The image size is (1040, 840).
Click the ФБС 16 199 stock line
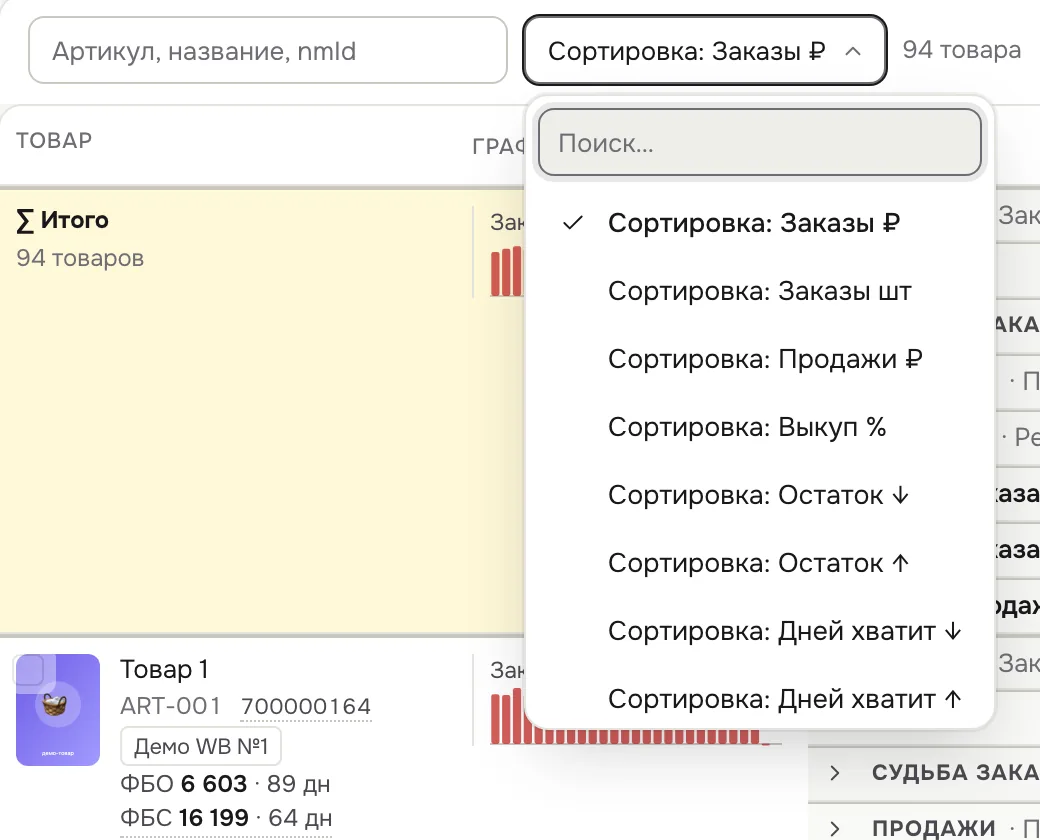(226, 818)
